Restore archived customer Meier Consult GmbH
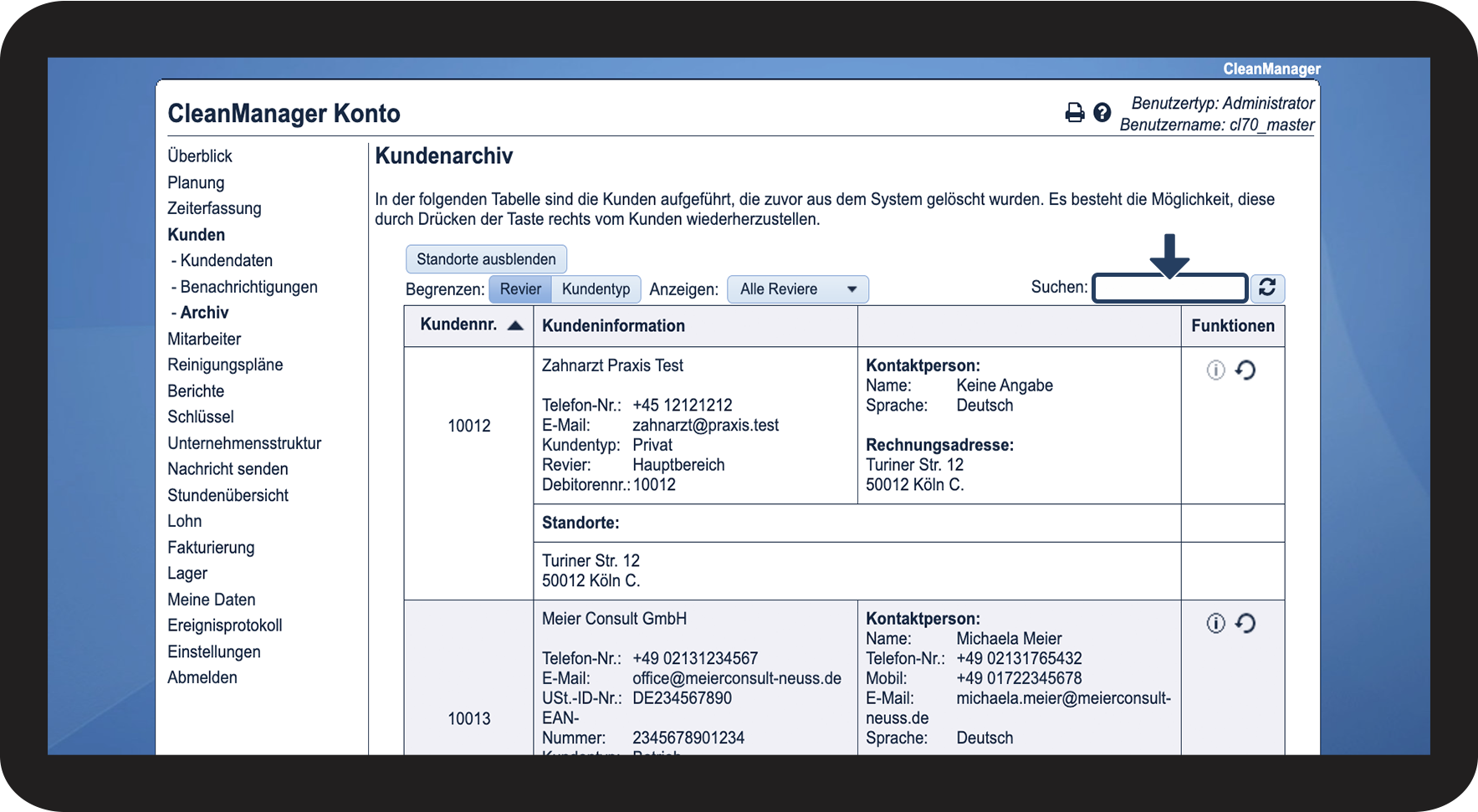The width and height of the screenshot is (1478, 812). point(1245,623)
